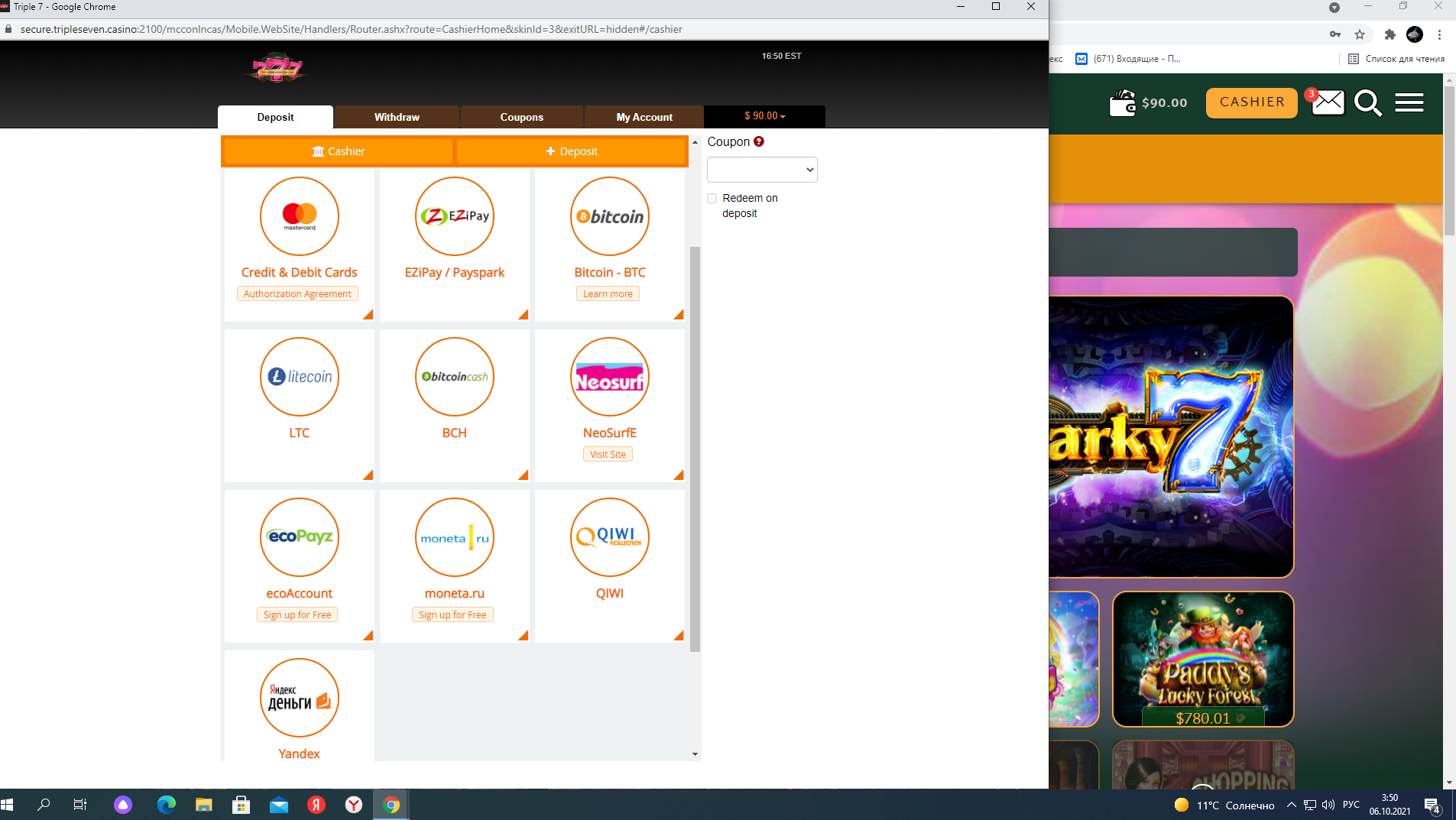Click Sign up for Free under moneta.ru
The width and height of the screenshot is (1456, 820).
452,614
